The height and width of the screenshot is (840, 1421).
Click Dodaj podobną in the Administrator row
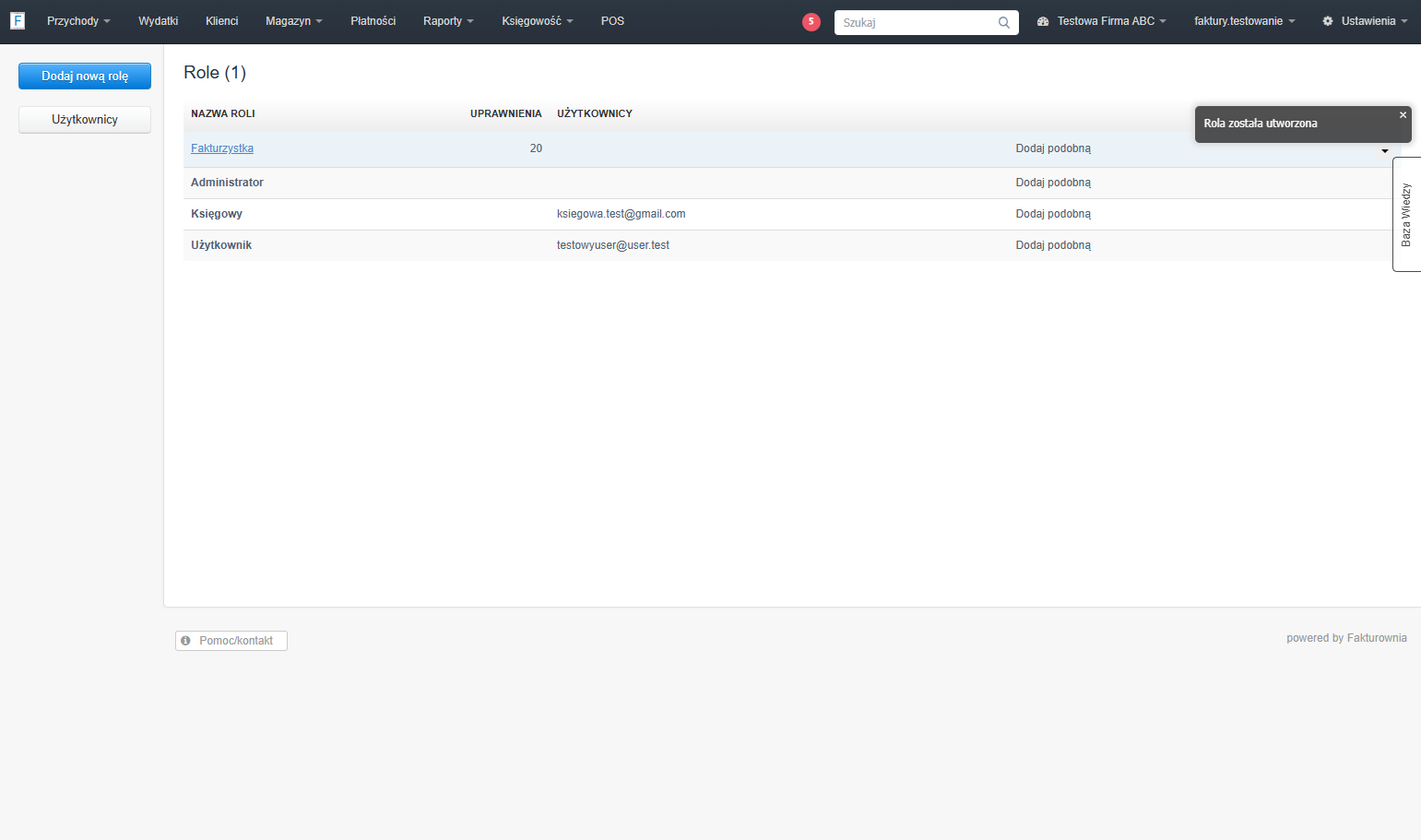point(1053,183)
